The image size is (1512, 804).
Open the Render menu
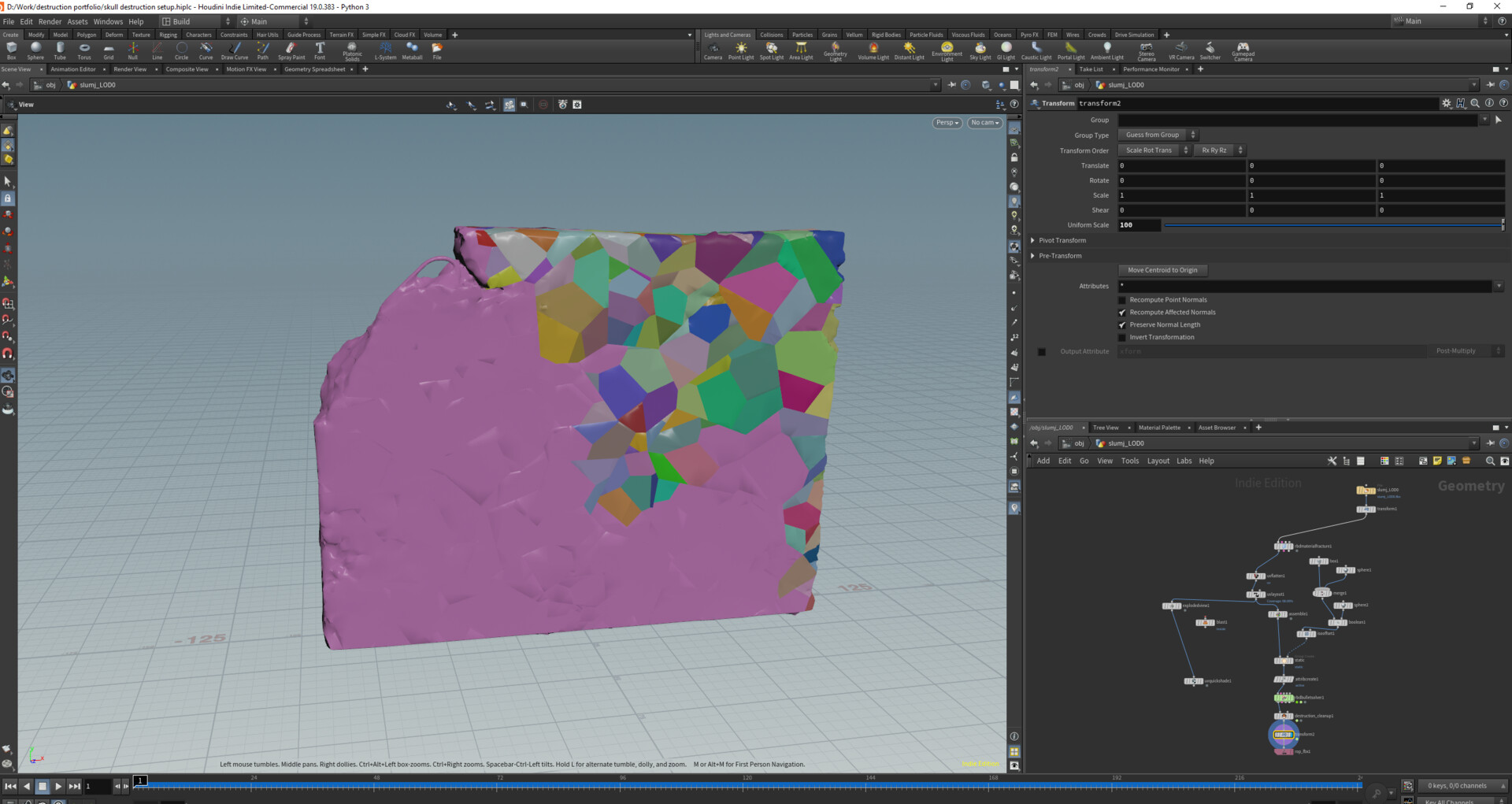click(x=50, y=21)
